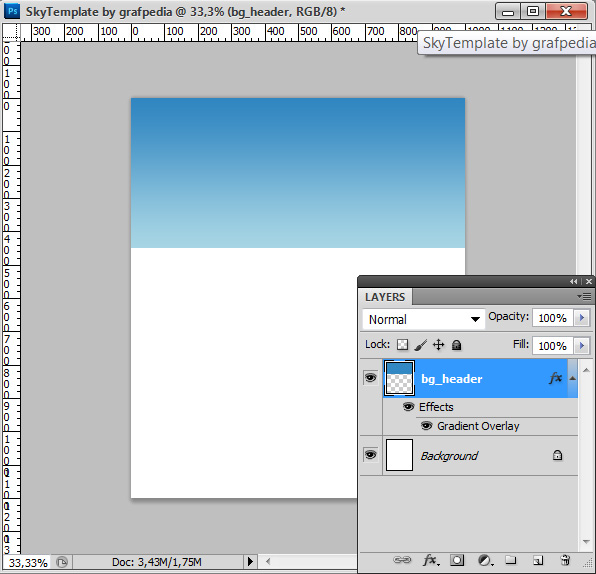Select the Background layer thumbnail
The image size is (596, 574).
pyautogui.click(x=399, y=455)
